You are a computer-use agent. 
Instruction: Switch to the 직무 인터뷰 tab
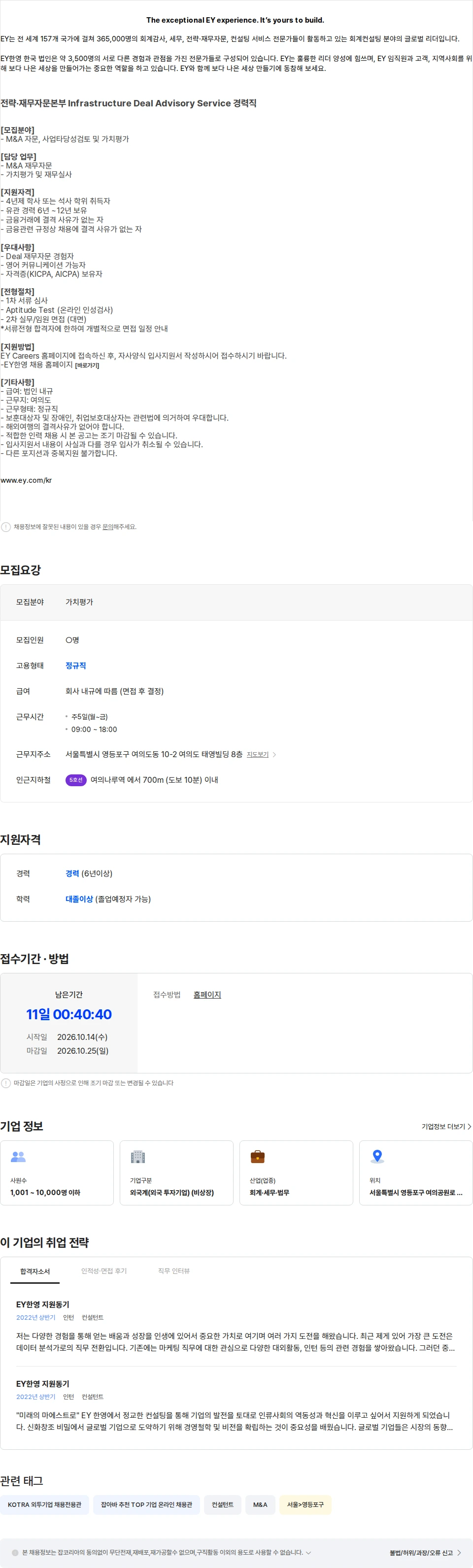point(173,1271)
